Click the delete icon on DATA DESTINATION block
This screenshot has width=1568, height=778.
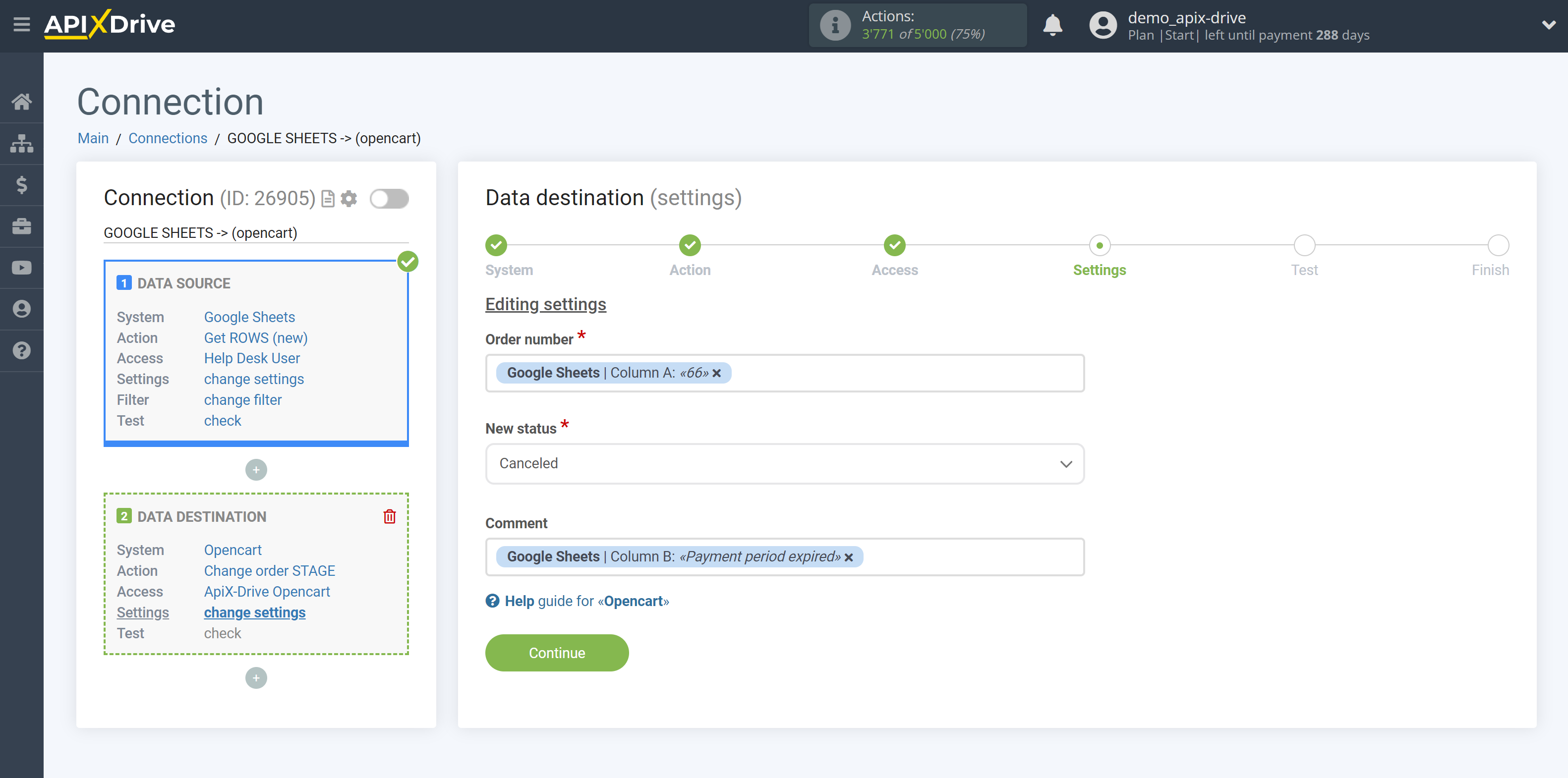pyautogui.click(x=391, y=516)
